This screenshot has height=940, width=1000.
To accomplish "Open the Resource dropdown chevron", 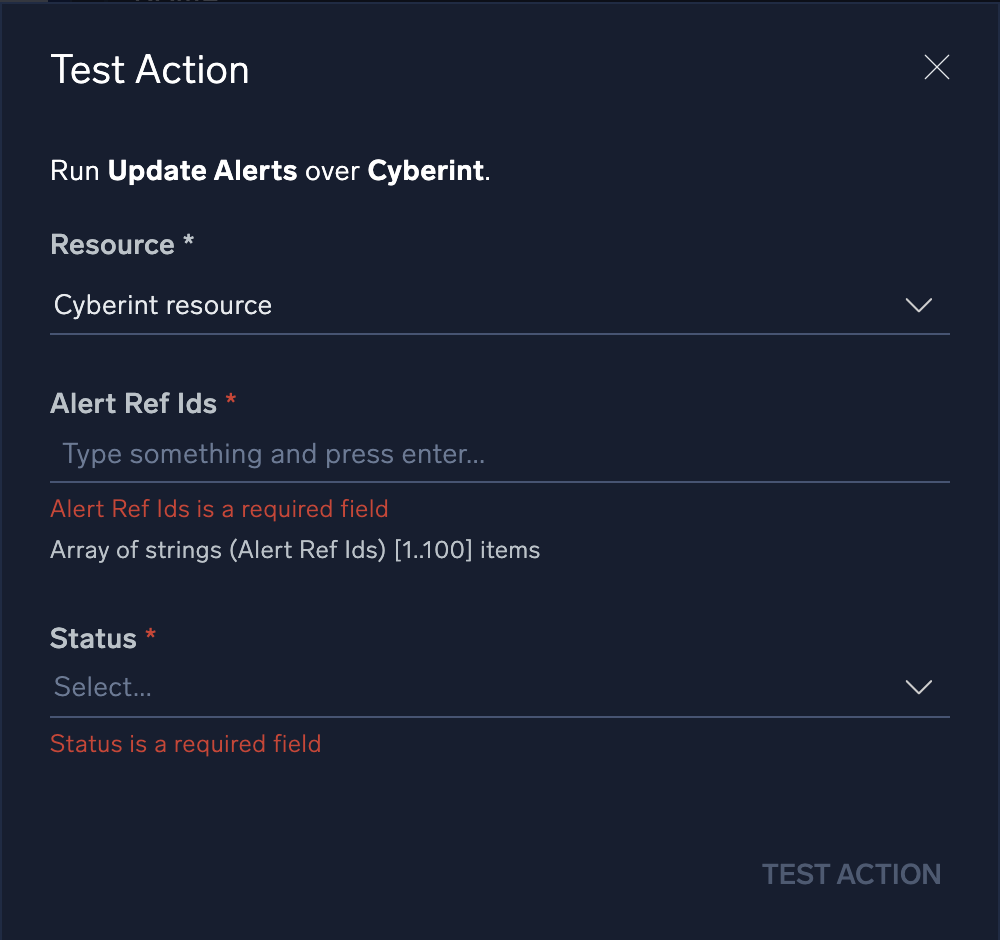I will pos(918,306).
